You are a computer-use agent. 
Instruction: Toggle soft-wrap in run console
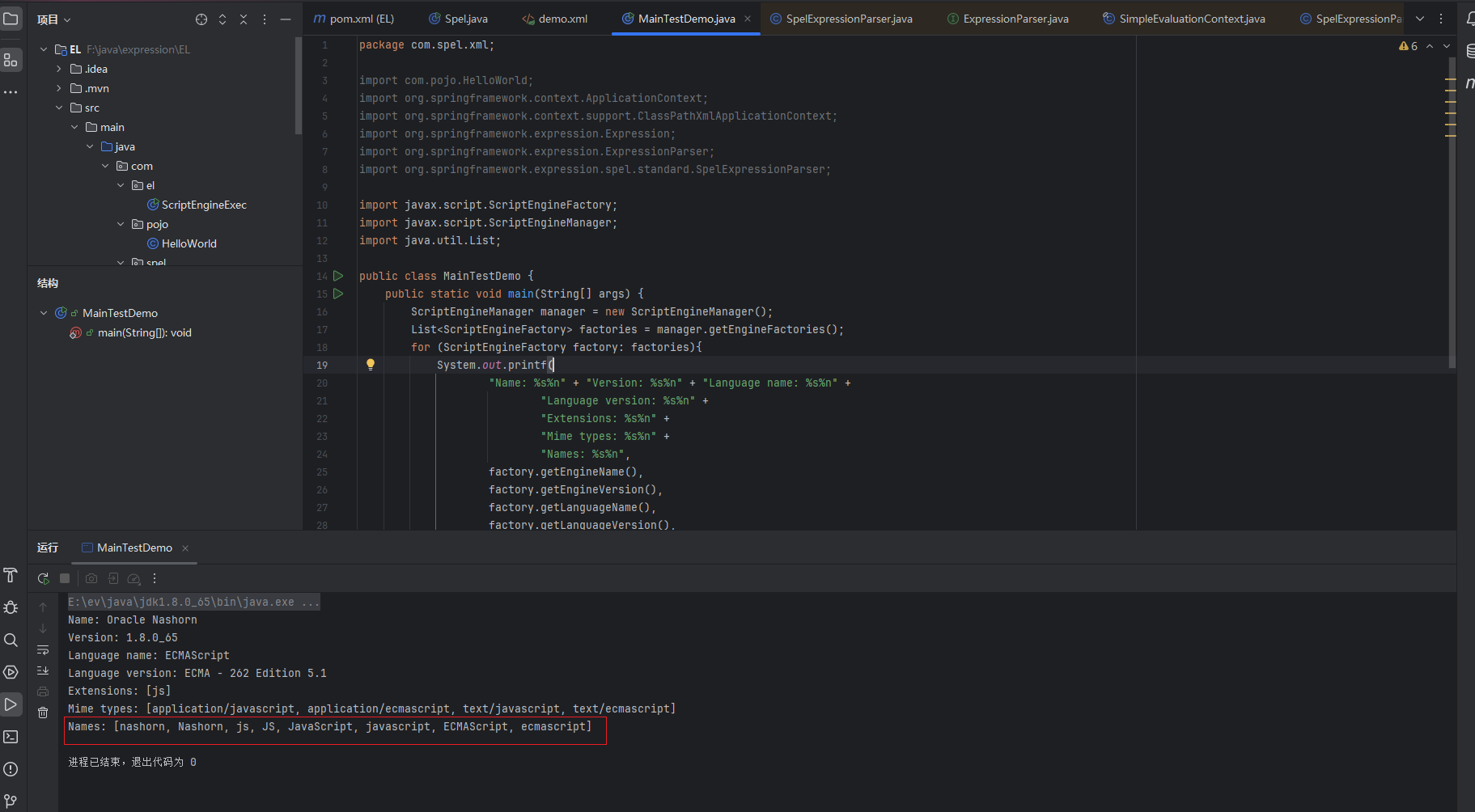point(43,649)
